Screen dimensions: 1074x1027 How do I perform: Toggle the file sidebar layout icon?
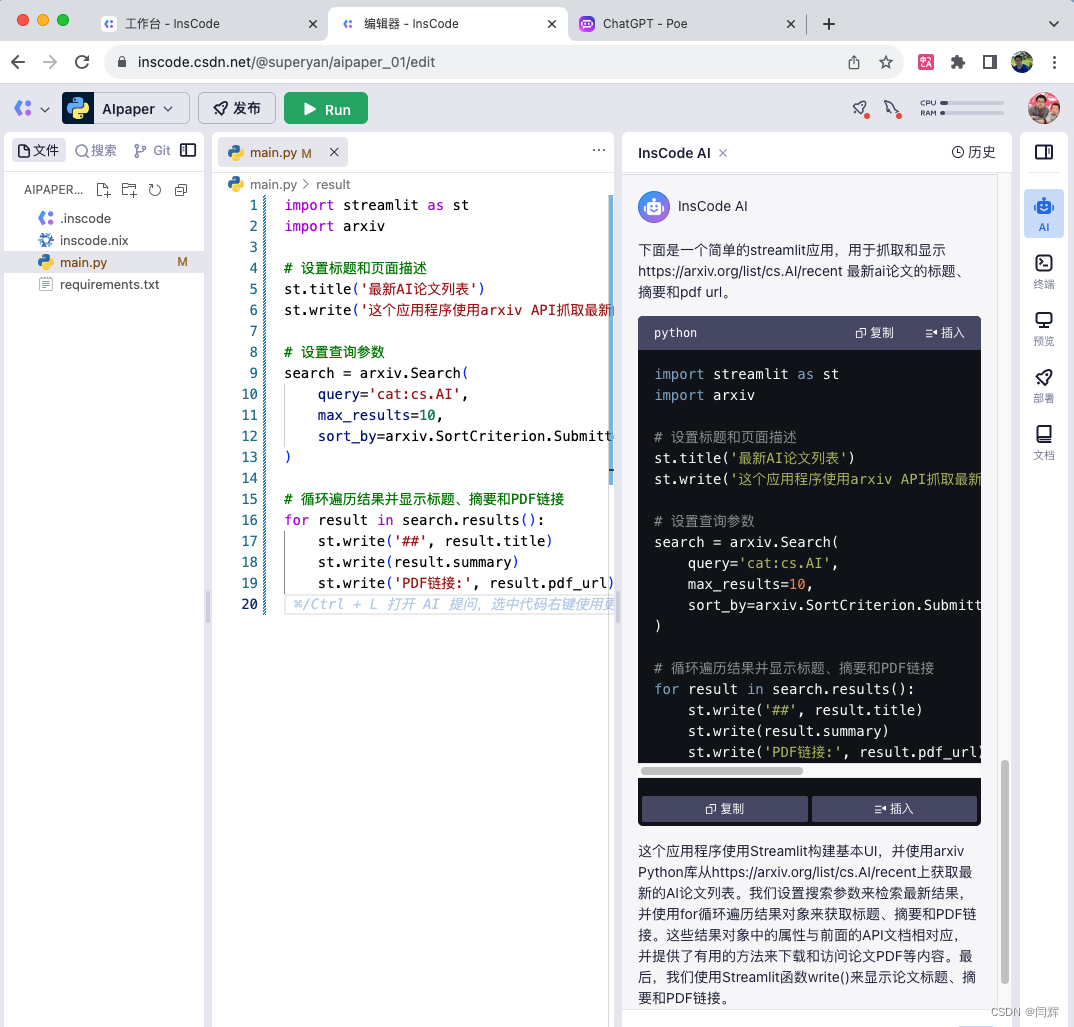[188, 150]
